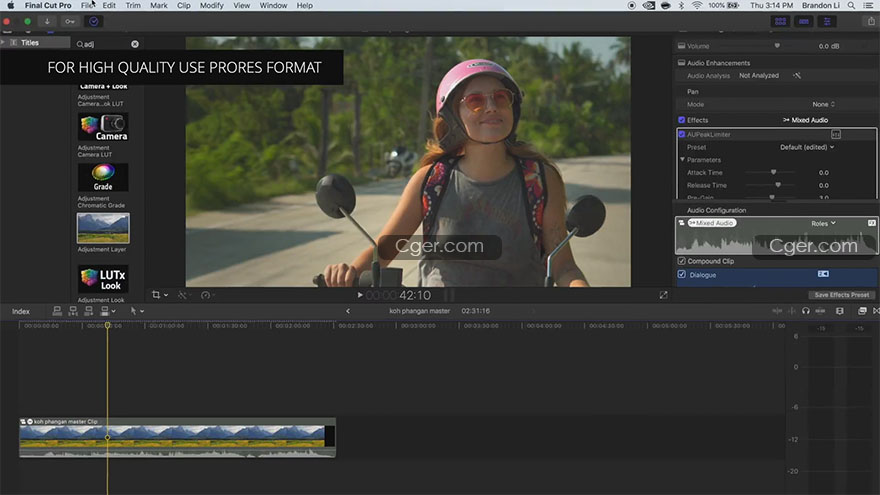
Task: Select koh phangan master Clip in timeline
Action: (177, 437)
